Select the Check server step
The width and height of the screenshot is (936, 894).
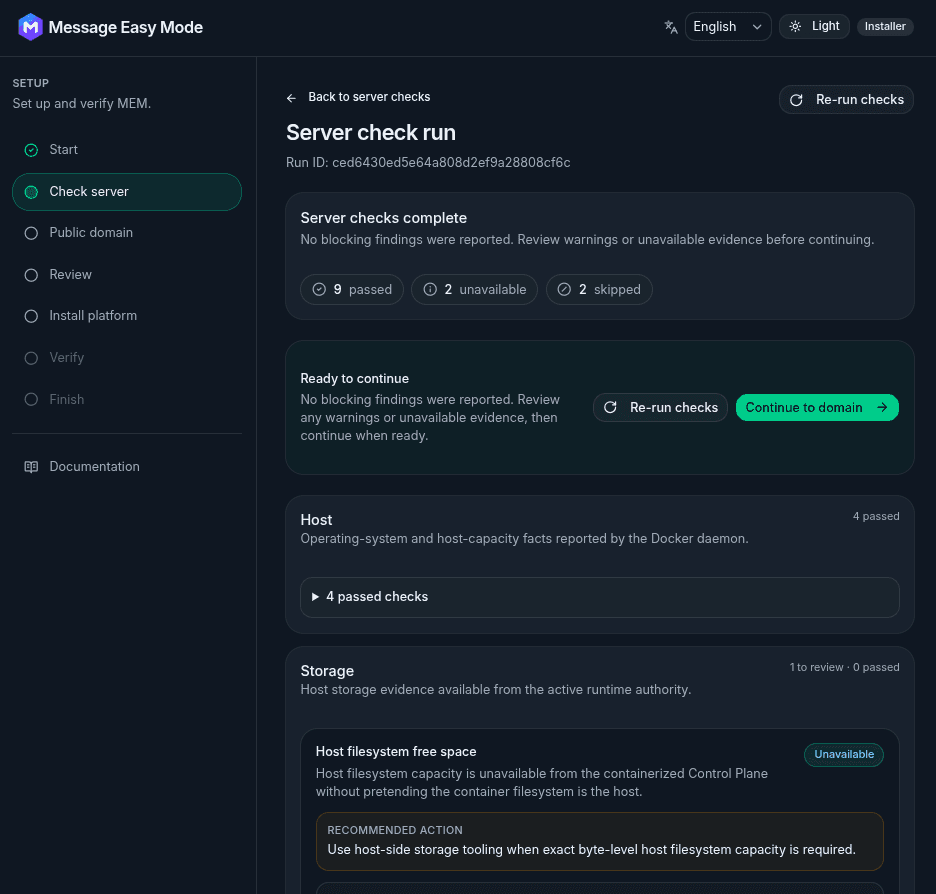click(127, 192)
